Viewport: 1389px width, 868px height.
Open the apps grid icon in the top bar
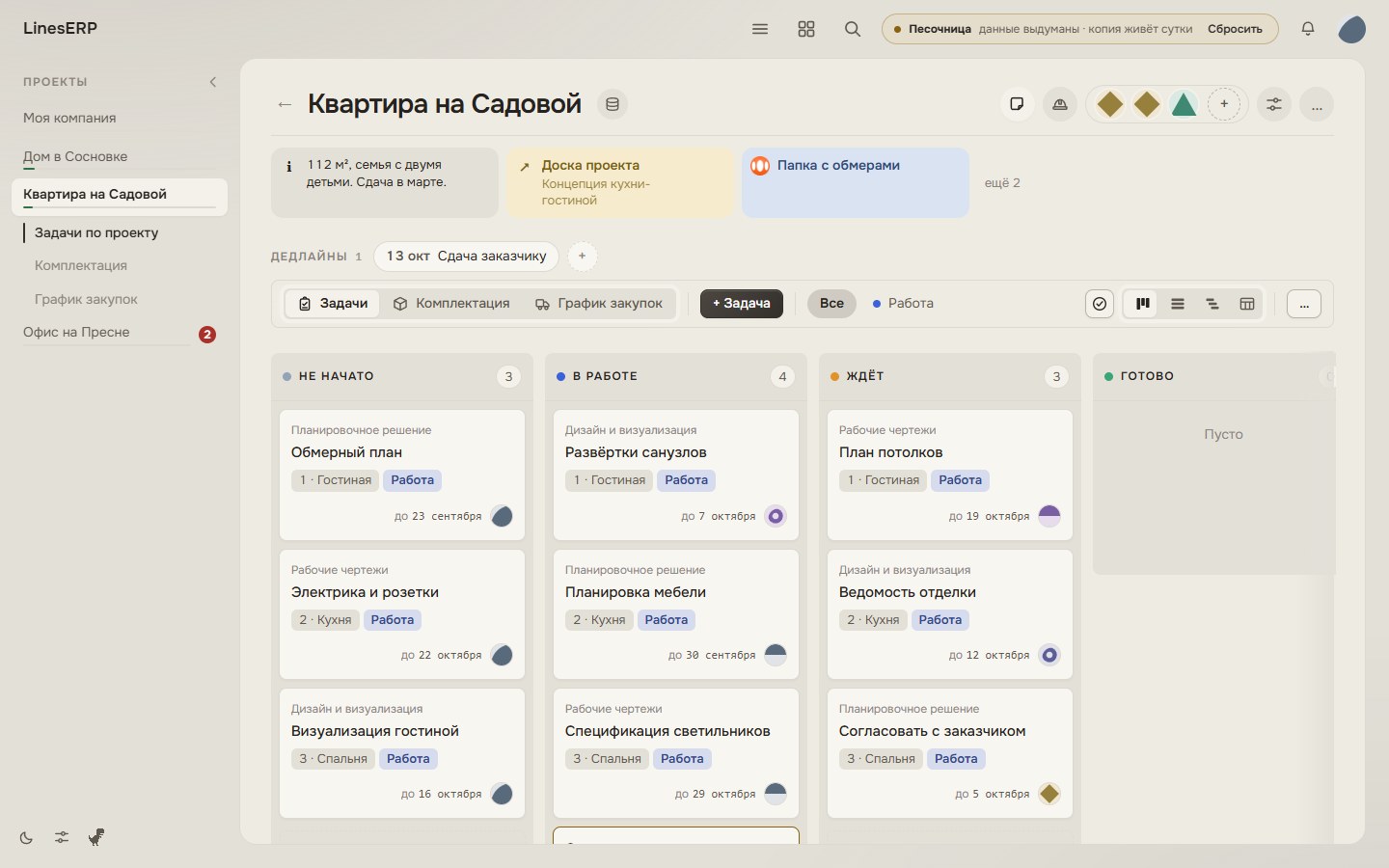(x=806, y=29)
